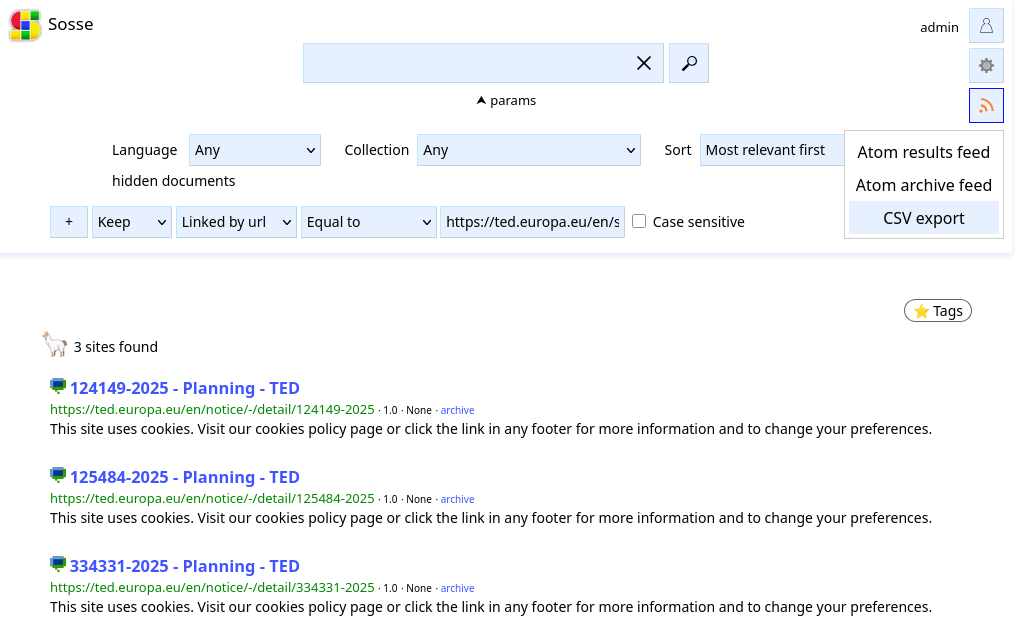The height and width of the screenshot is (633, 1024).
Task: Select Atom archive feed
Action: [x=923, y=186]
